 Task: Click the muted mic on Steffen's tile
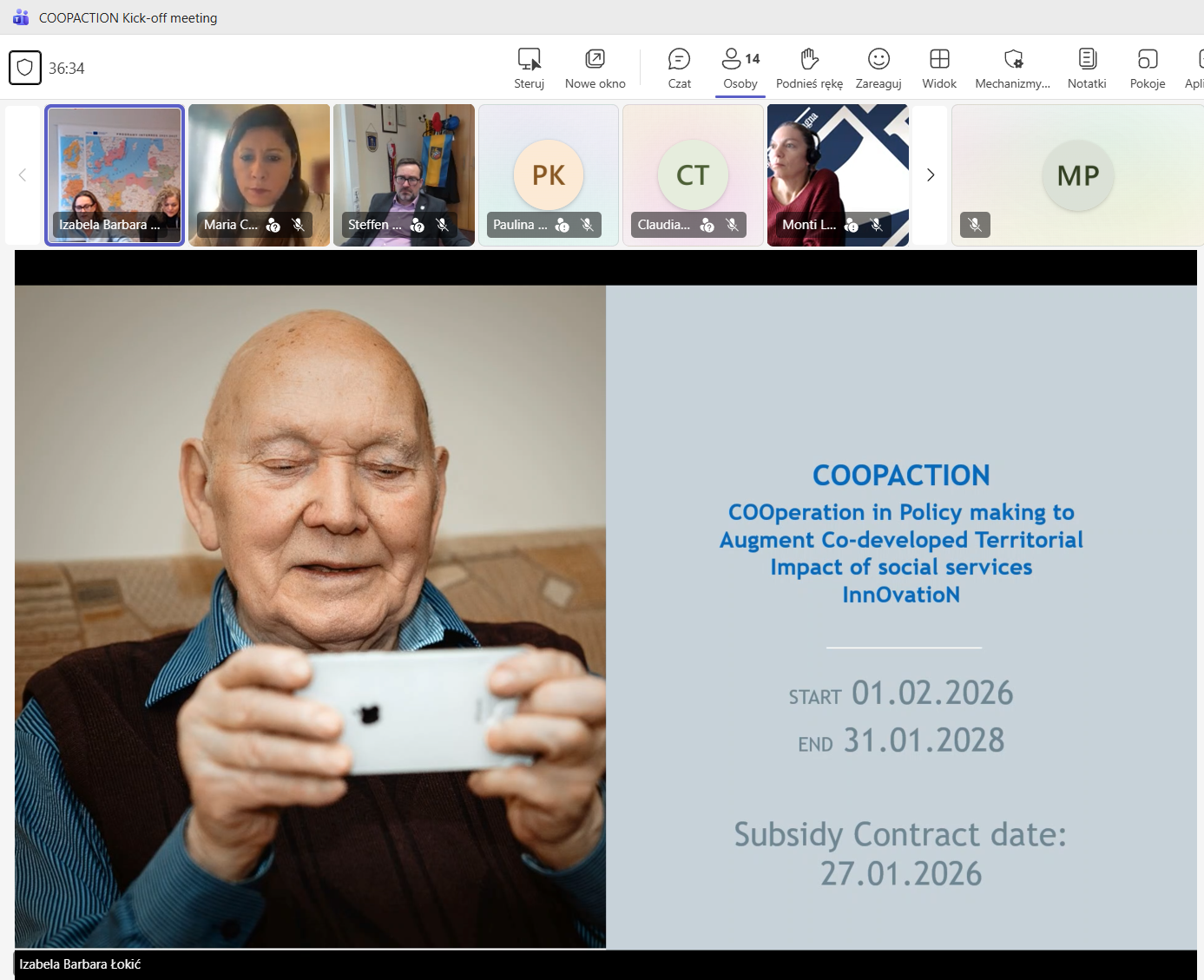point(443,225)
